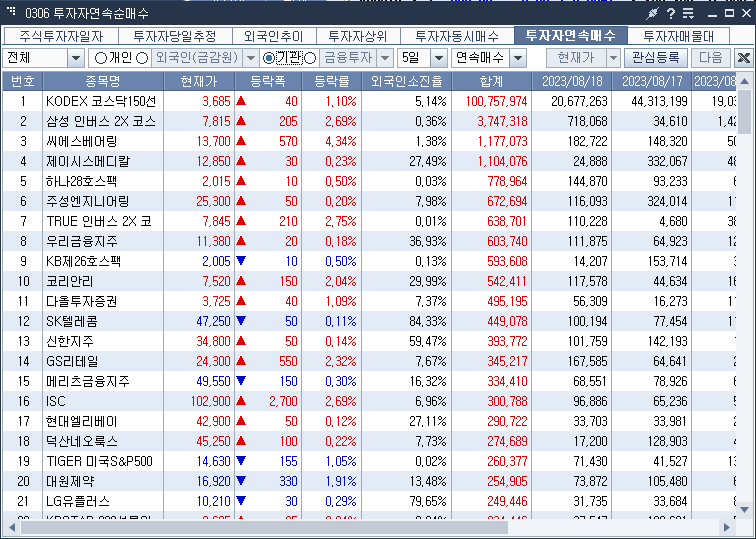Select the 하나28호스팩 stock name
Image resolution: width=756 pixels, height=539 pixels.
[x=81, y=181]
